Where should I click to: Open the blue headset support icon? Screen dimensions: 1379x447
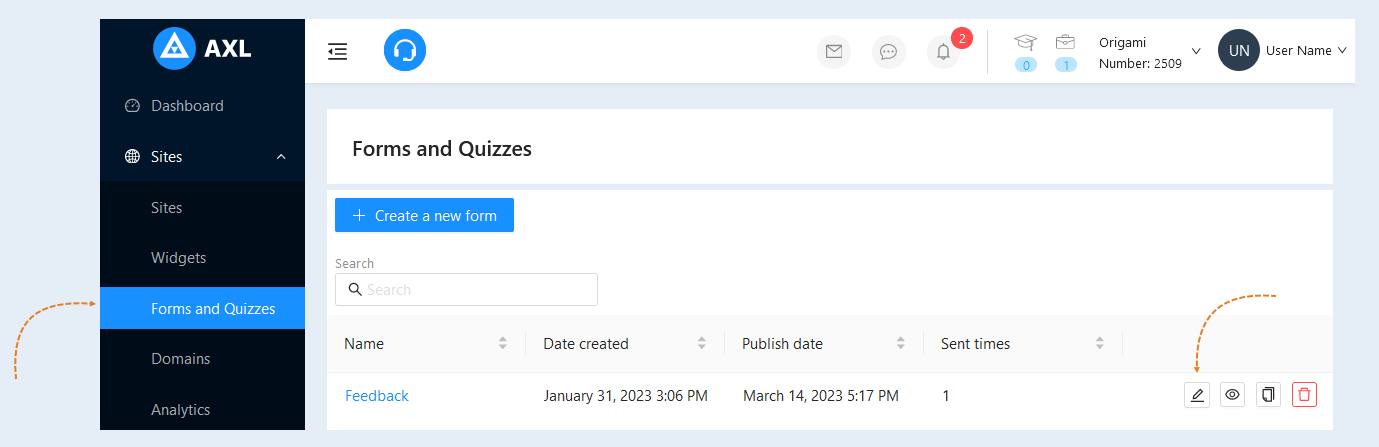405,50
